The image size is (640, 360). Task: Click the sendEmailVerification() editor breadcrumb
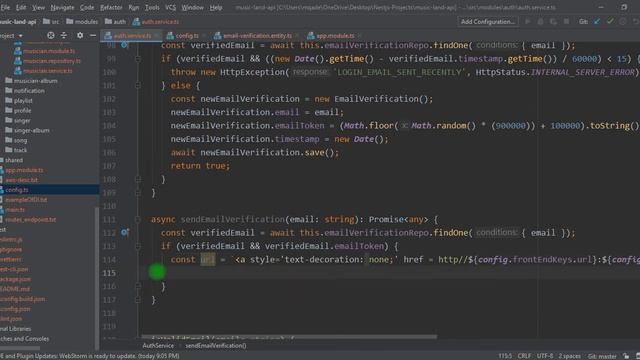pos(216,346)
